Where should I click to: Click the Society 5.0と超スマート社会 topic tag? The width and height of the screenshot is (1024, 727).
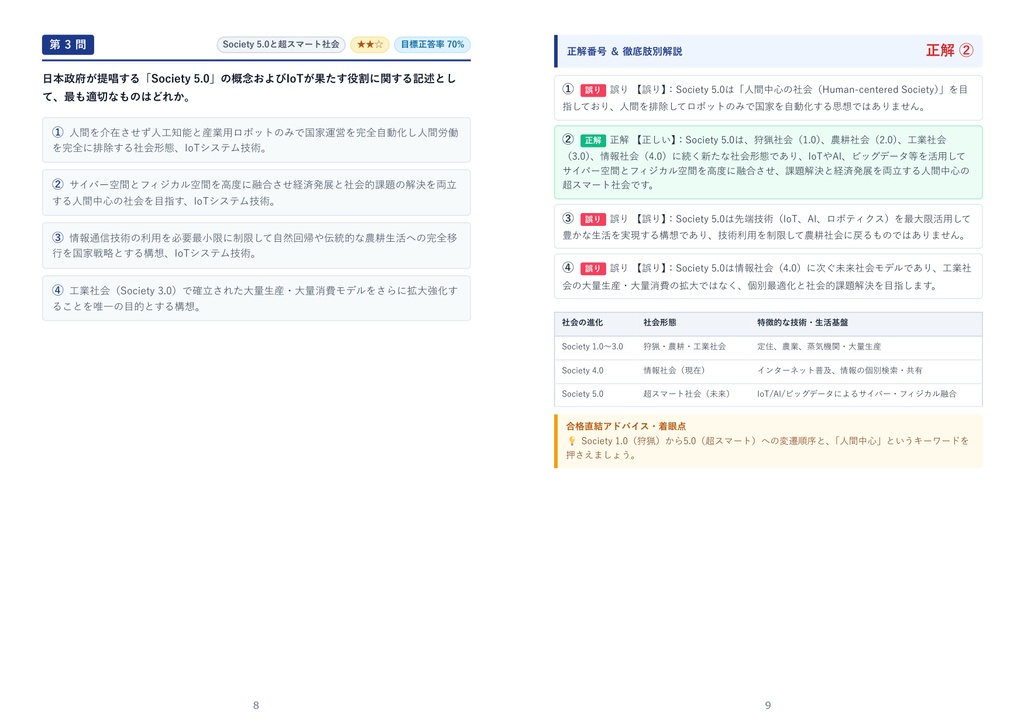(281, 44)
